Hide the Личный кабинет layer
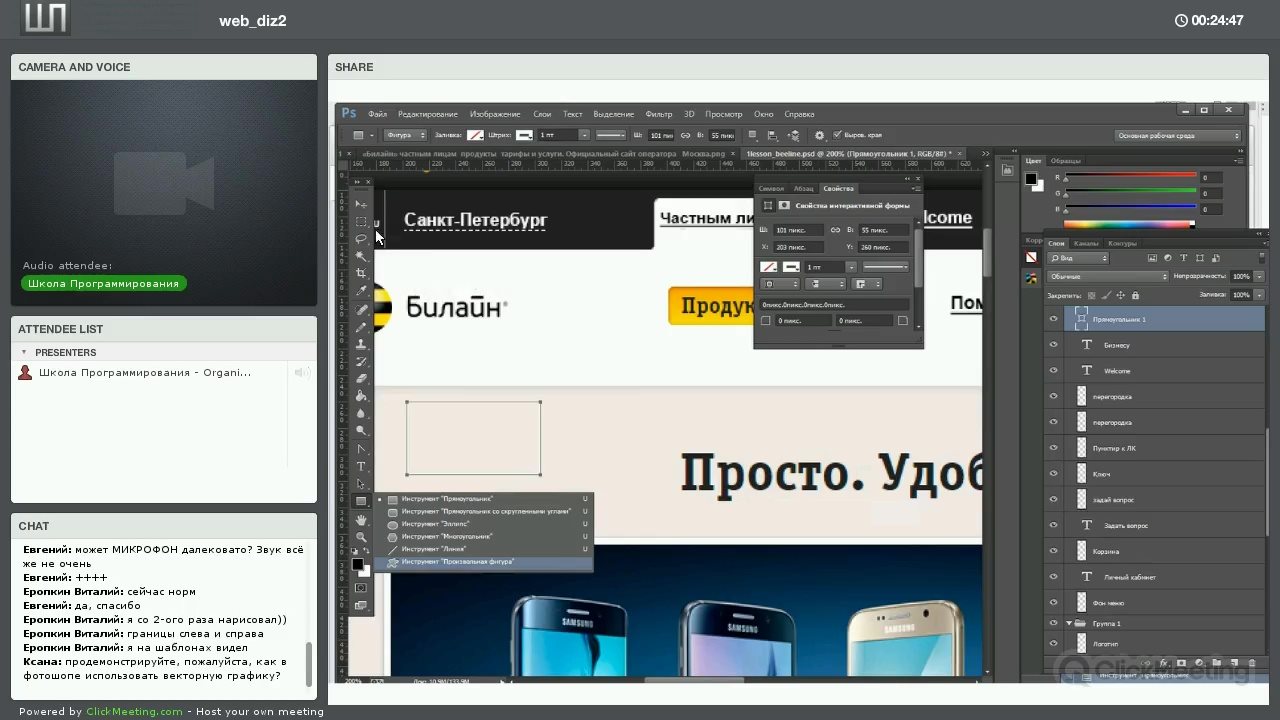The width and height of the screenshot is (1280, 720). pyautogui.click(x=1053, y=577)
